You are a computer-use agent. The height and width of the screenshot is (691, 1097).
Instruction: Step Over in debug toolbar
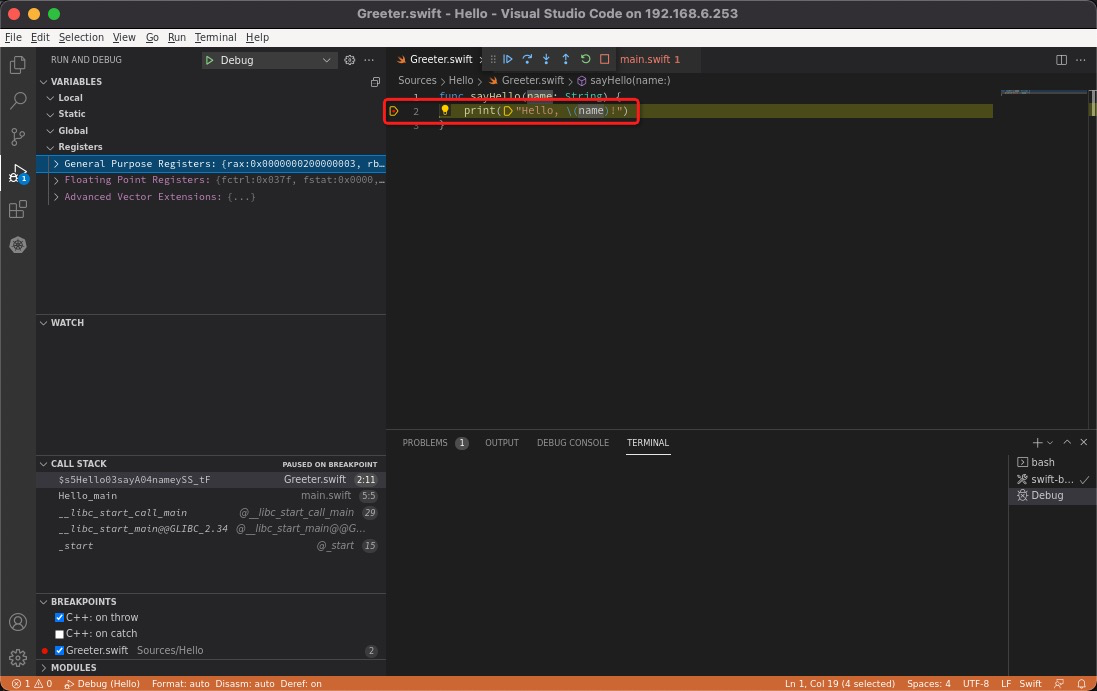coord(527,59)
